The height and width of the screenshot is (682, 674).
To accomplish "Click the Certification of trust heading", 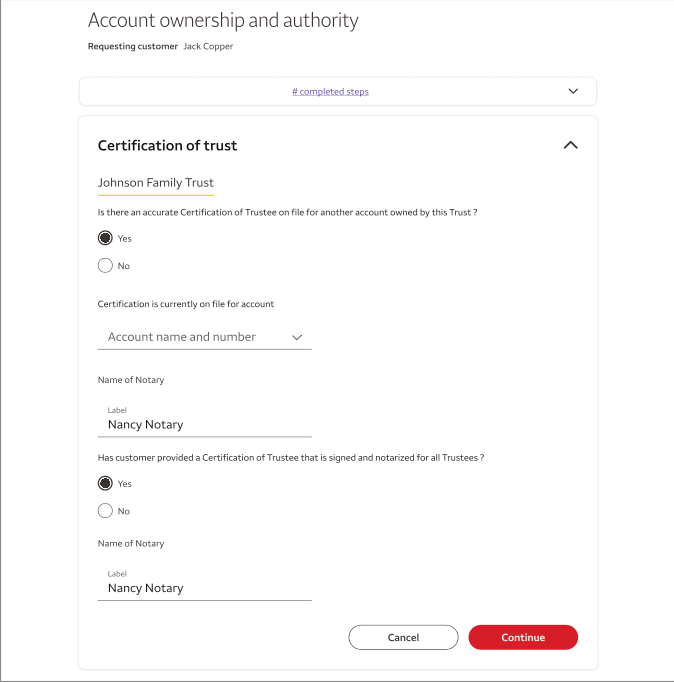I will tap(167, 145).
